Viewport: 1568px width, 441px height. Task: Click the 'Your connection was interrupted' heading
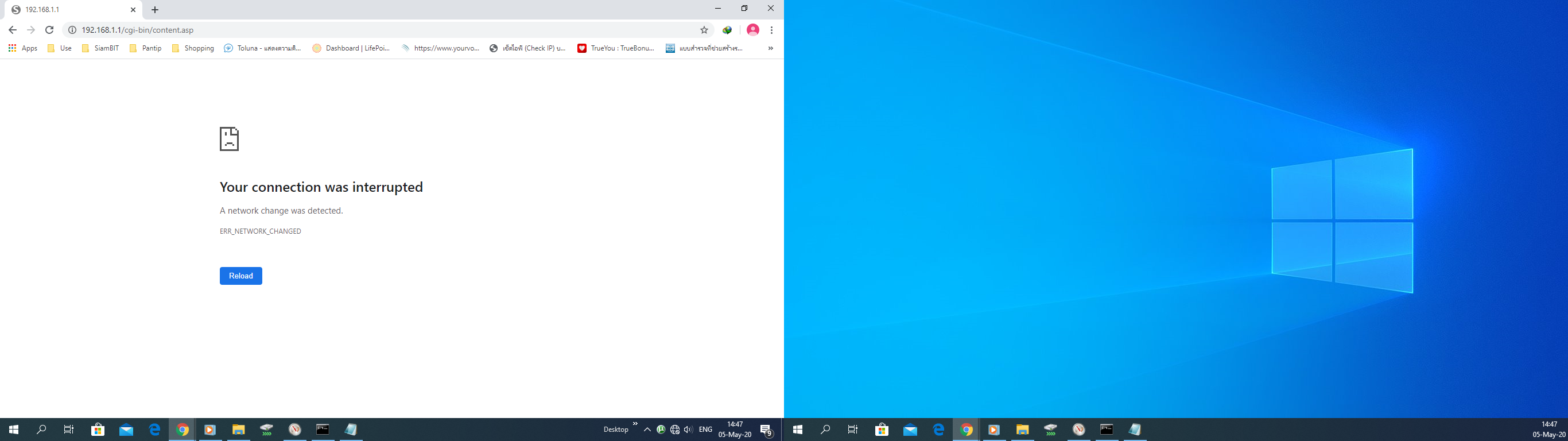tap(321, 187)
